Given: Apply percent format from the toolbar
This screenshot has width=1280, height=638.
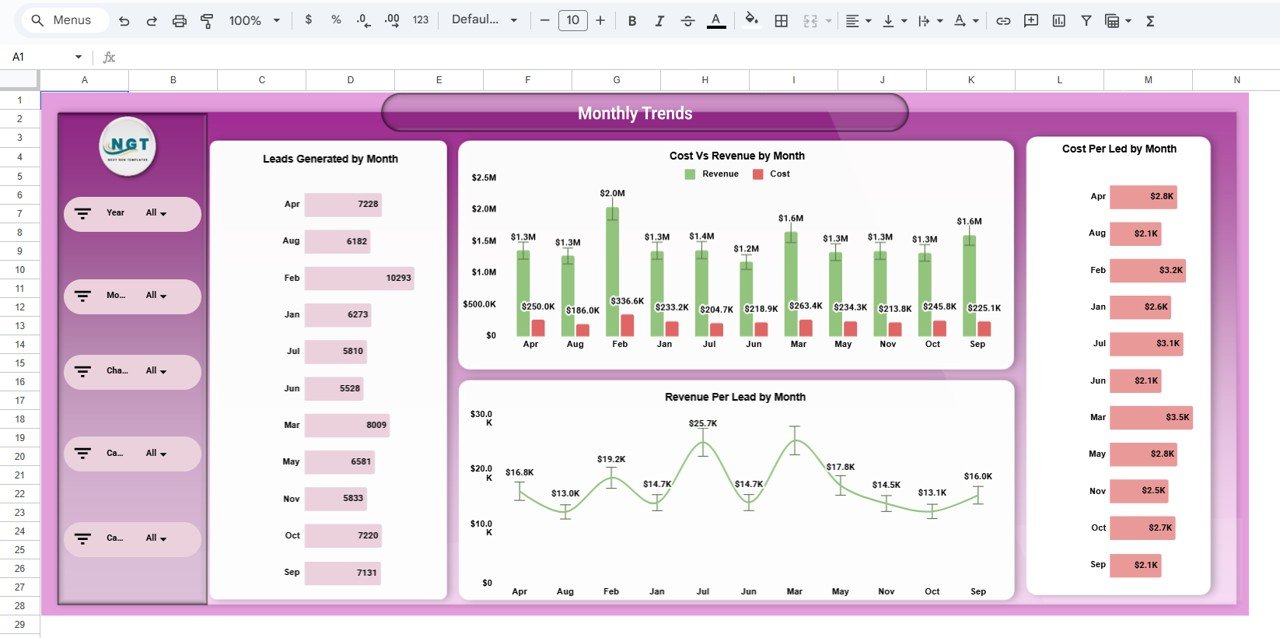Looking at the screenshot, I should pos(335,19).
